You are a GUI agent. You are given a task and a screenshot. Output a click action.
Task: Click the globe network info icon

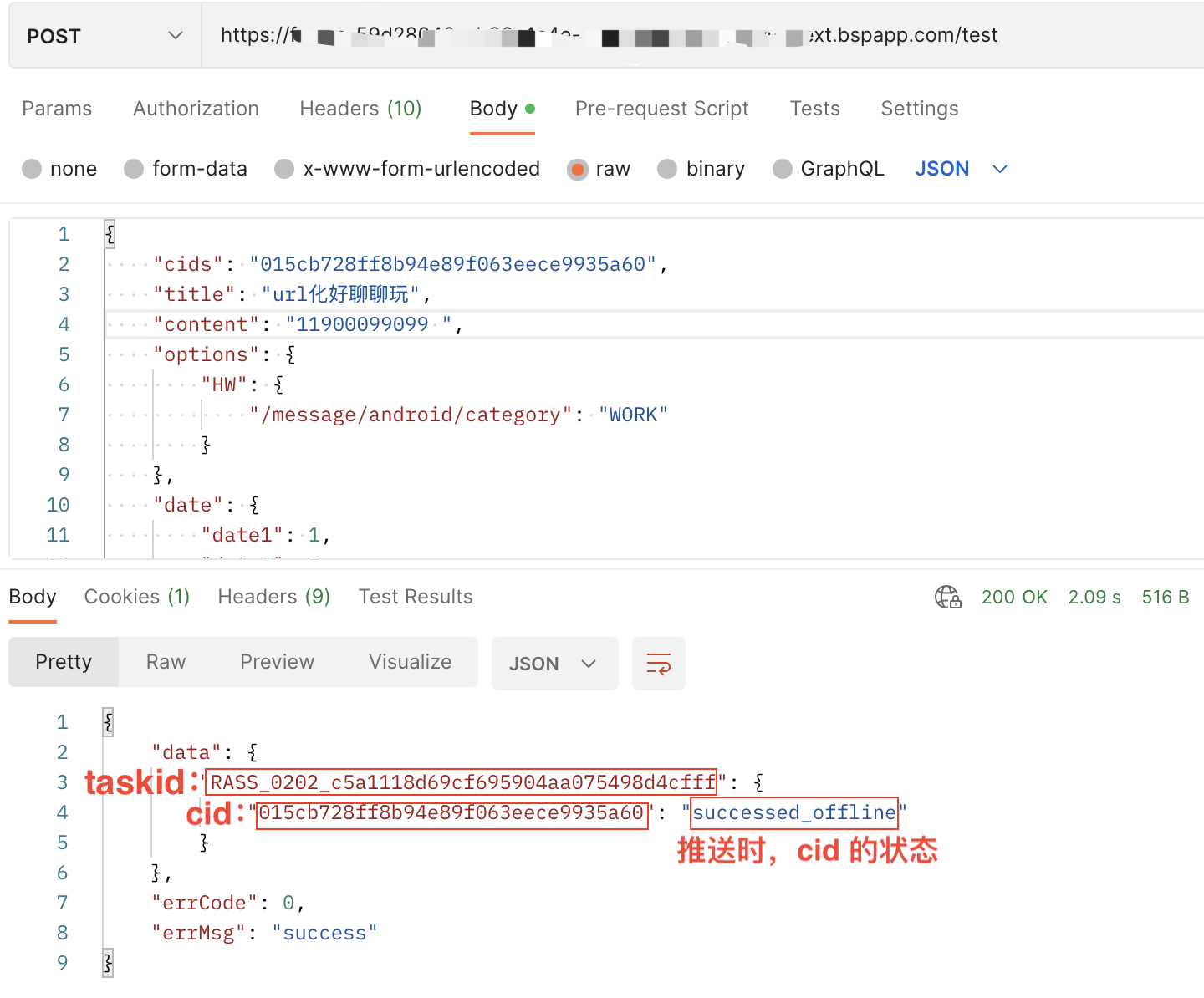tap(947, 597)
